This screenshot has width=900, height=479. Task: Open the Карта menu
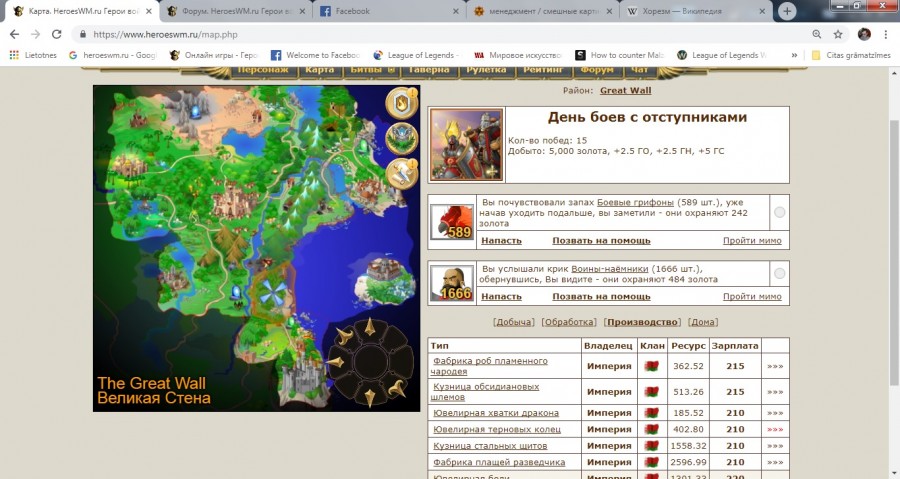tap(320, 70)
